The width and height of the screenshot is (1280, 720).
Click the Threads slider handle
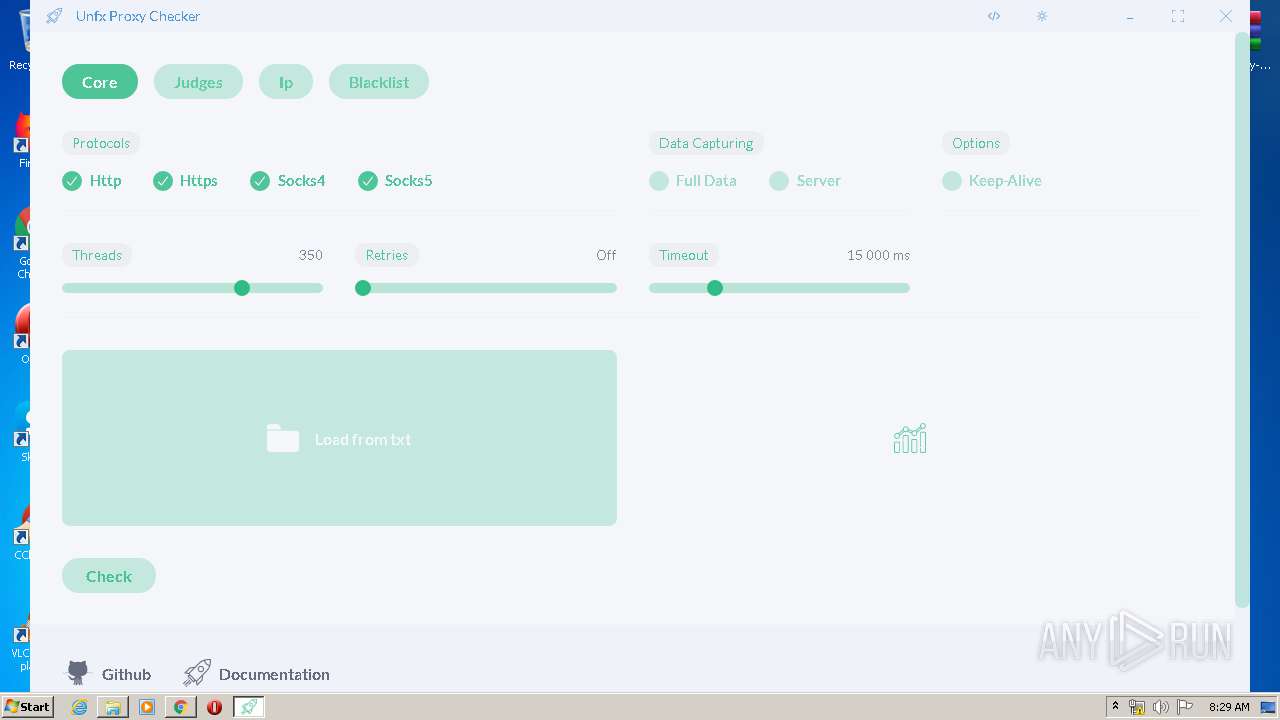point(242,288)
